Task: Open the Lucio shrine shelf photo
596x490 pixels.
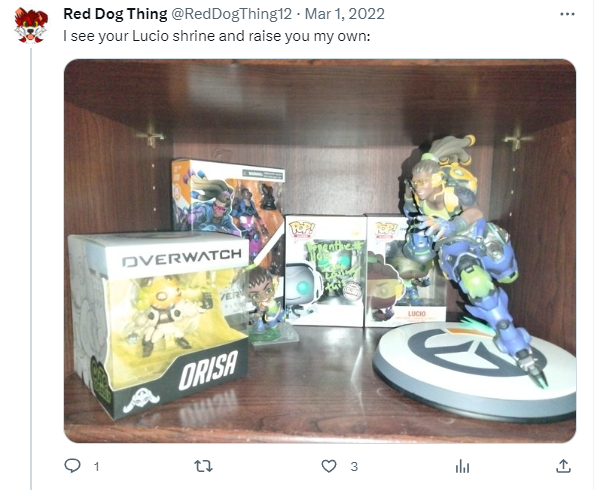Action: coord(320,251)
